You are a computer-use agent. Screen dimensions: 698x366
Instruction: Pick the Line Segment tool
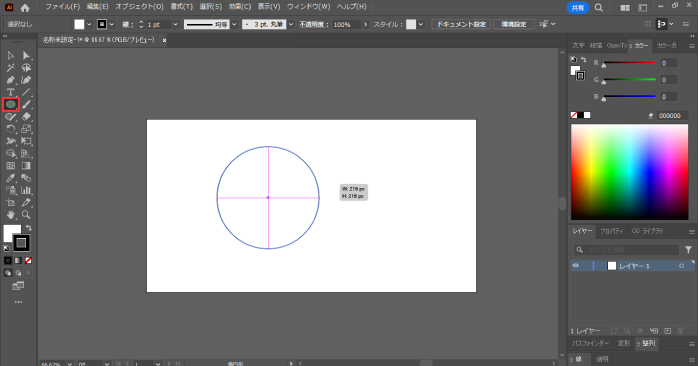(26, 92)
